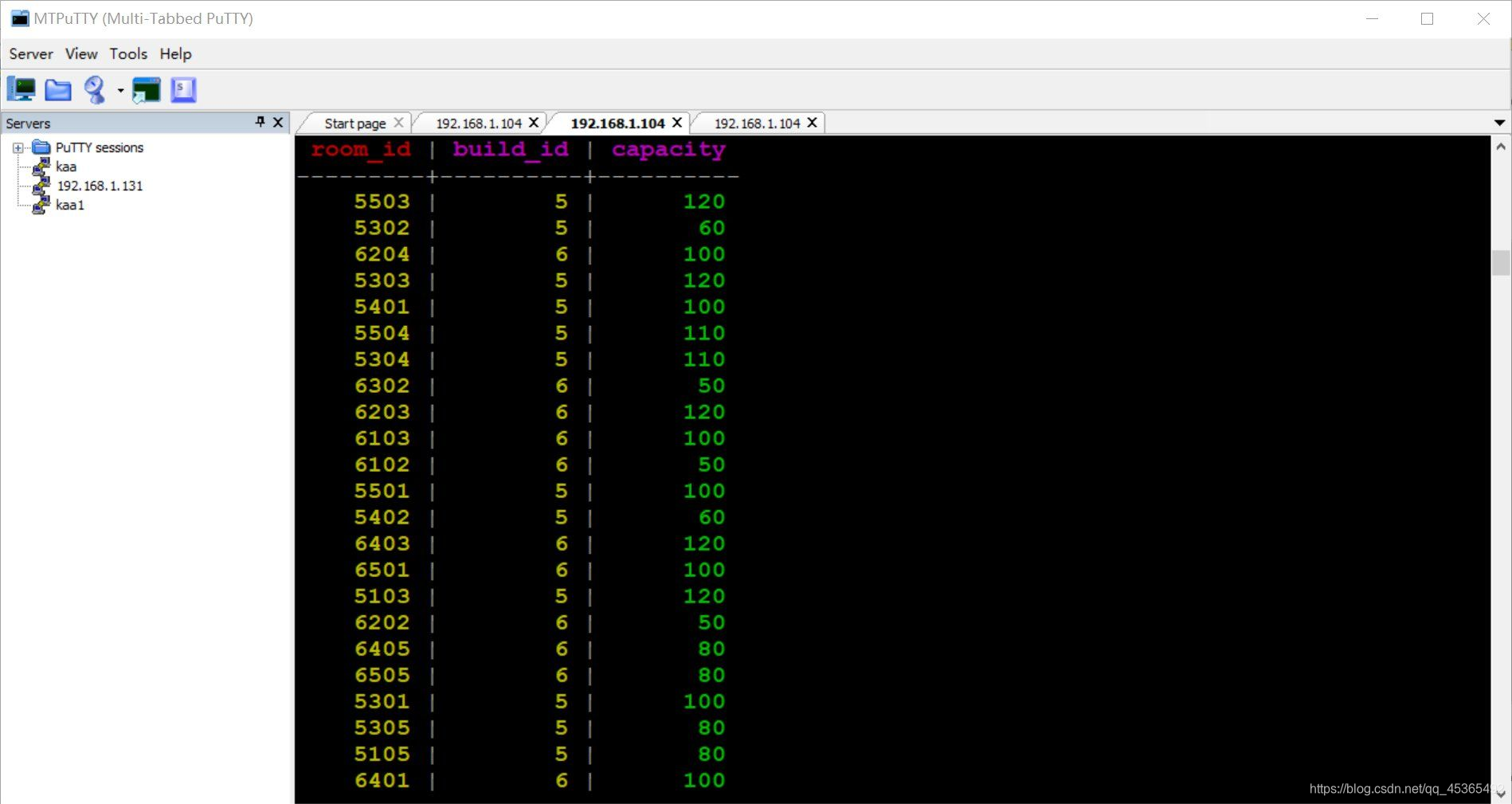
Task: Click the capacity column header text
Action: coord(668,150)
